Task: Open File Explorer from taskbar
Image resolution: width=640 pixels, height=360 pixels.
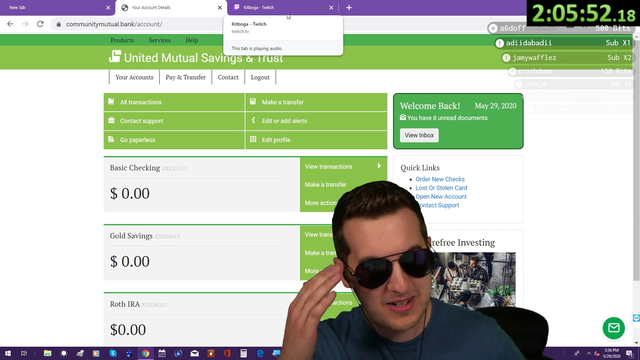Action: pyautogui.click(x=47, y=353)
